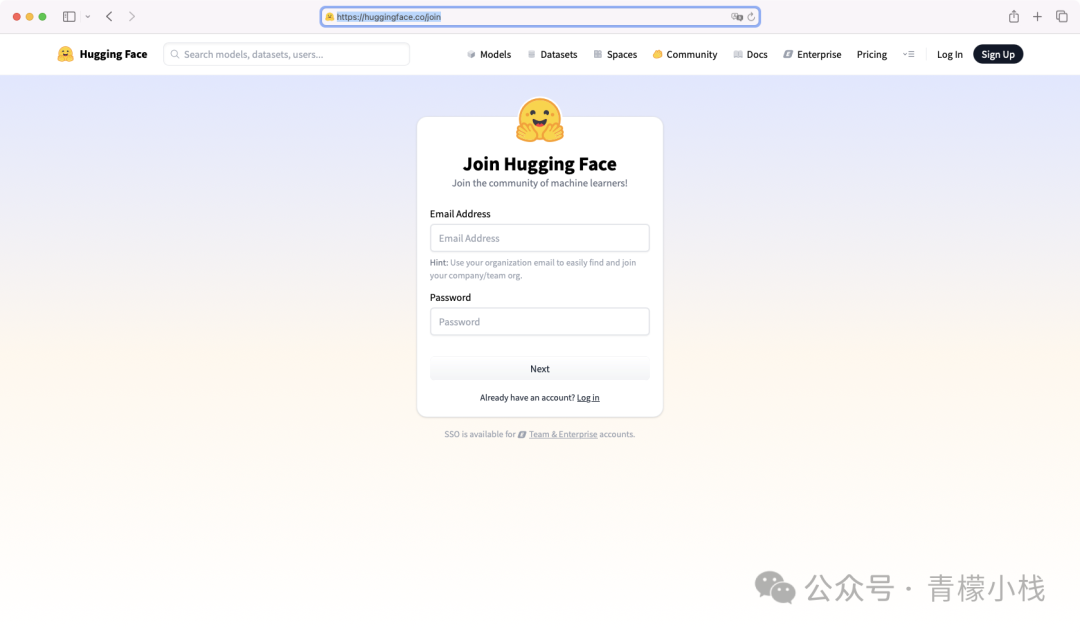Click the hugging emoji above the form

tap(540, 120)
